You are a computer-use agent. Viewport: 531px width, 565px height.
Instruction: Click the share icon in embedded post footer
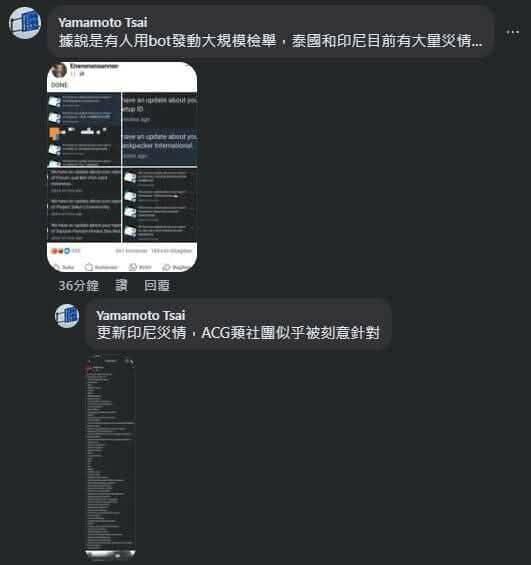pyautogui.click(x=166, y=267)
